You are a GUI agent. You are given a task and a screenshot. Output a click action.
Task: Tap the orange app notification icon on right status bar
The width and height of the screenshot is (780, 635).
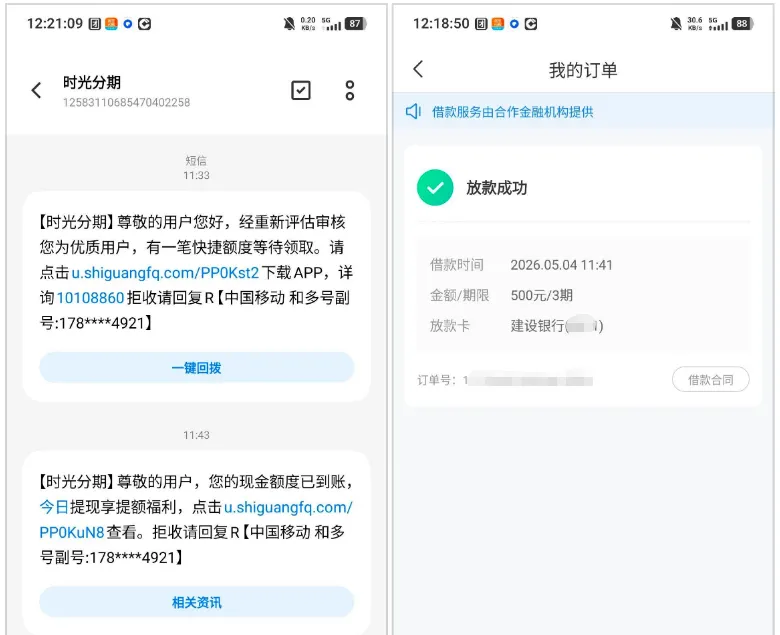[498, 23]
